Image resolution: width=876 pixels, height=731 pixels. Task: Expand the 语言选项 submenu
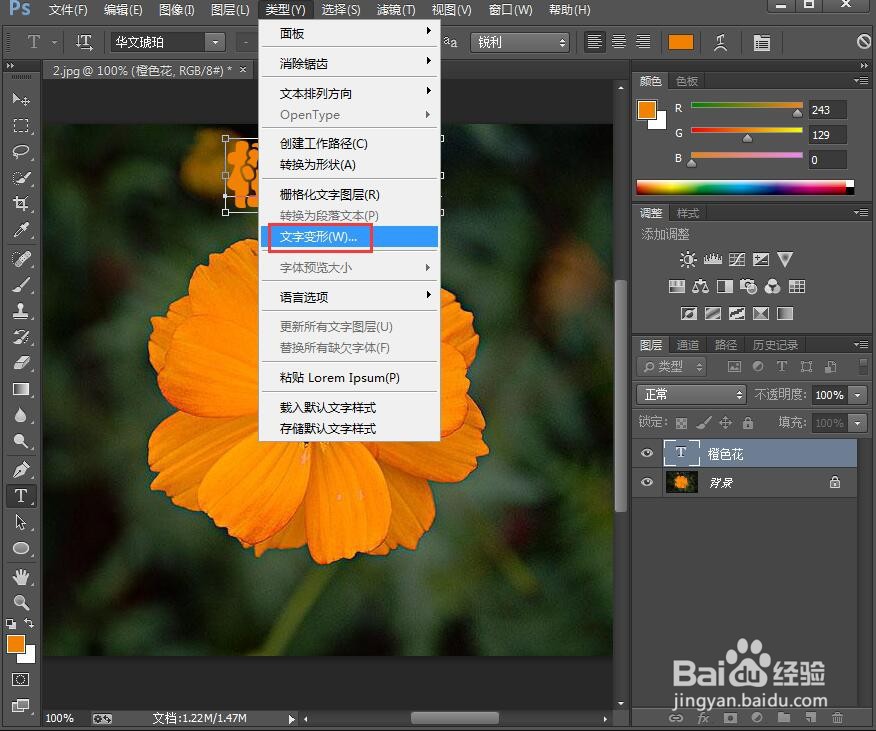tap(349, 297)
